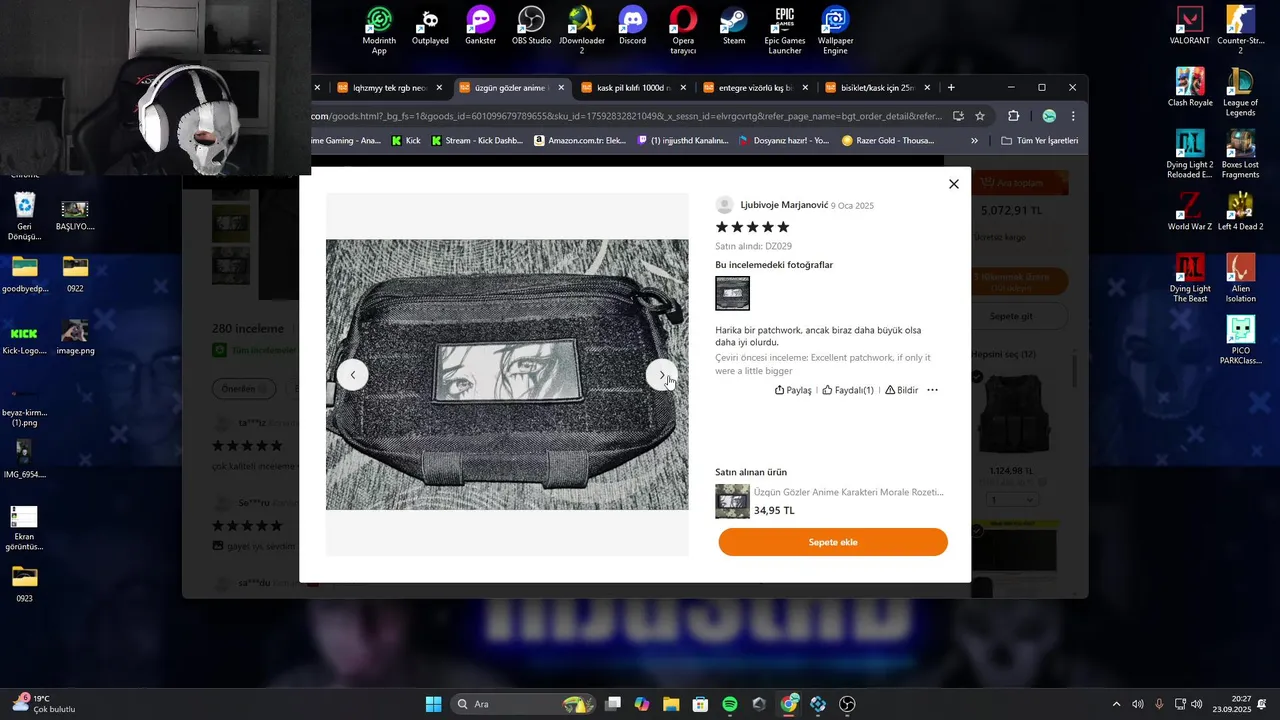Screen dimensions: 1280x720
Task: Expand hidden bookmarks chevron
Action: 975,141
